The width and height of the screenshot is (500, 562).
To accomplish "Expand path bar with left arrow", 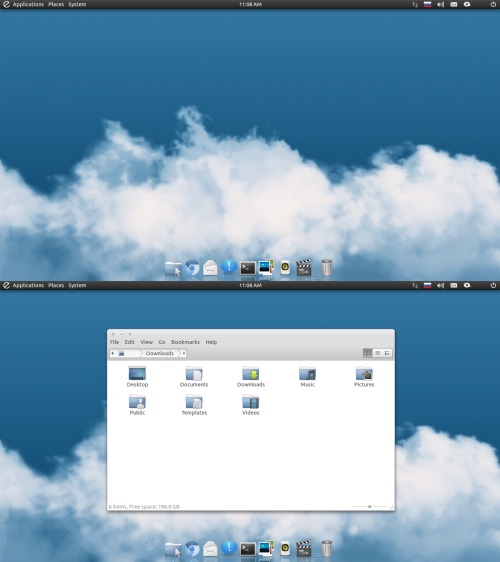I will (x=112, y=353).
